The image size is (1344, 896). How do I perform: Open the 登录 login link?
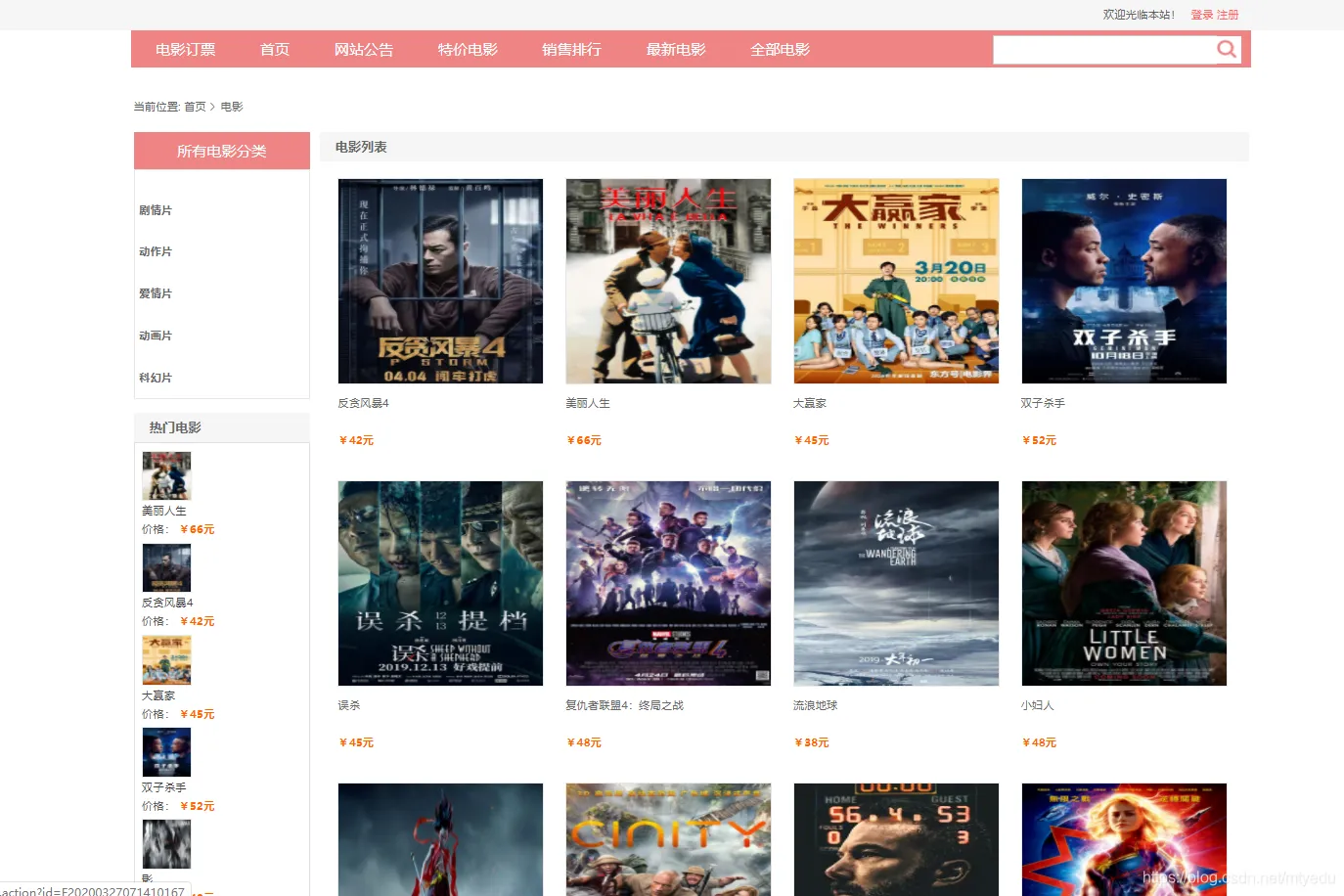pos(1201,15)
